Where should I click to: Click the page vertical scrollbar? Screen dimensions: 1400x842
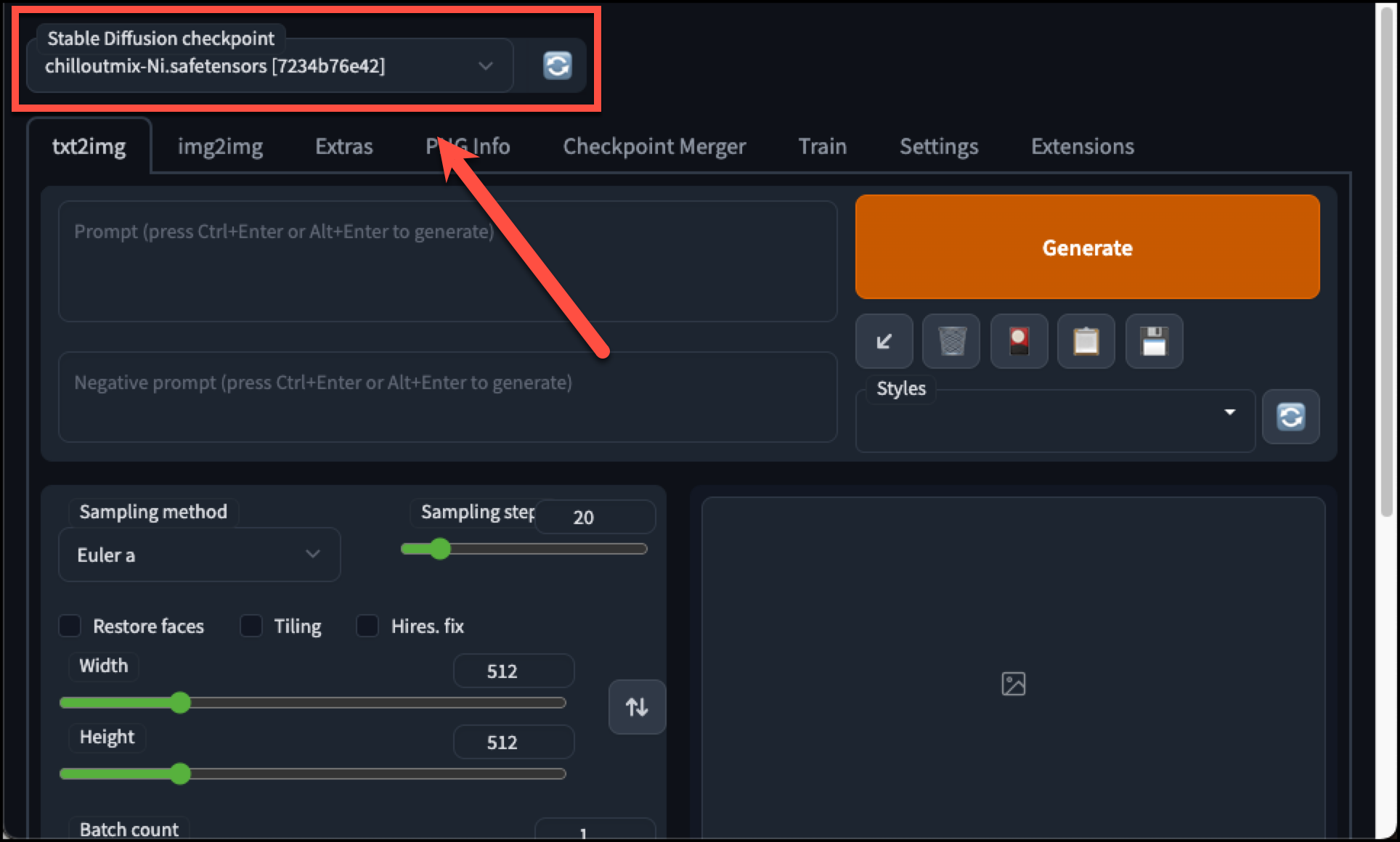point(1387,261)
